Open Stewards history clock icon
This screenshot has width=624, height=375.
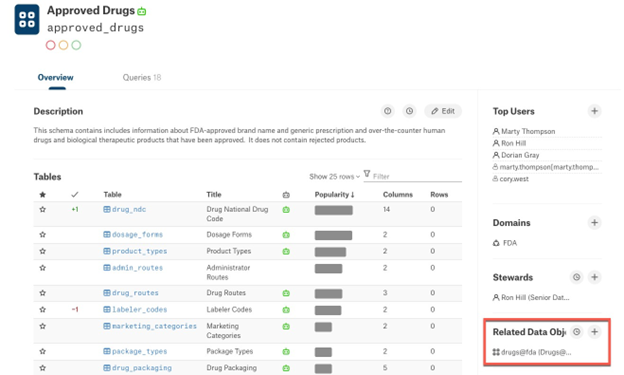pyautogui.click(x=576, y=277)
